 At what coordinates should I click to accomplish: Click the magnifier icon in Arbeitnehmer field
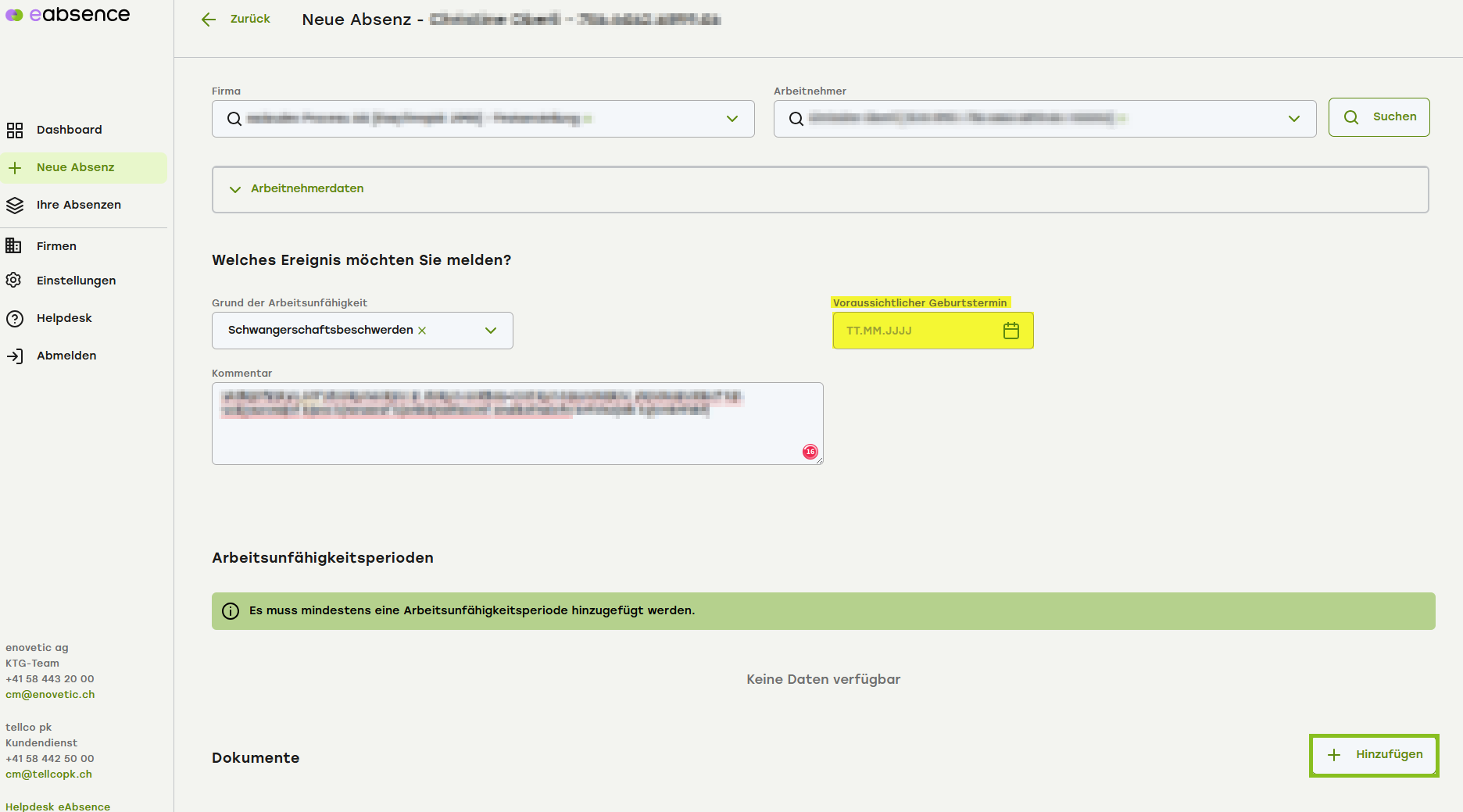796,119
